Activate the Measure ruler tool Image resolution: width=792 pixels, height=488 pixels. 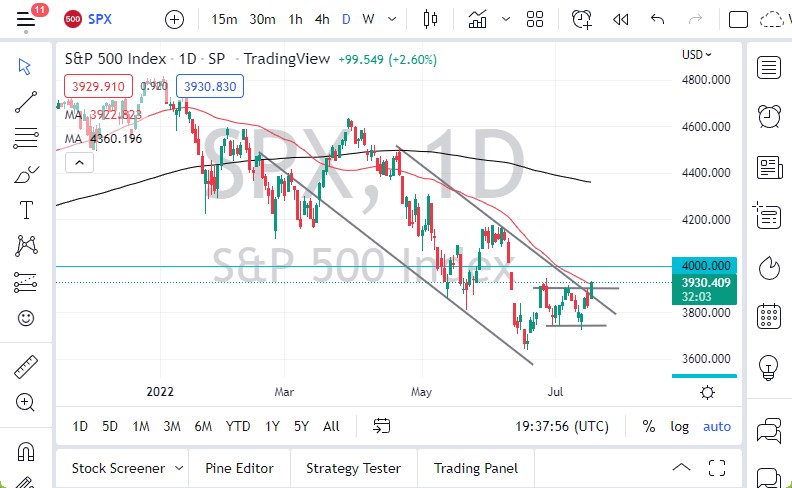coord(26,367)
